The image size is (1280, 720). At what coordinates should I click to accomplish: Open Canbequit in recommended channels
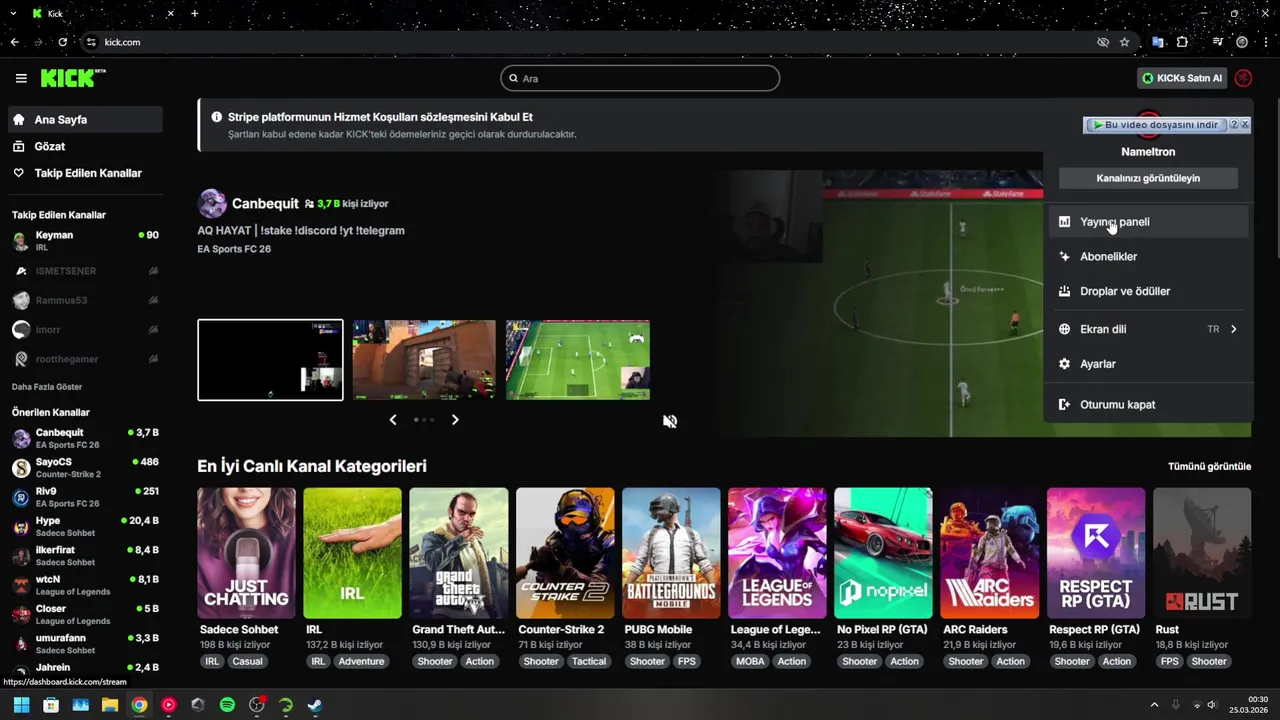85,438
